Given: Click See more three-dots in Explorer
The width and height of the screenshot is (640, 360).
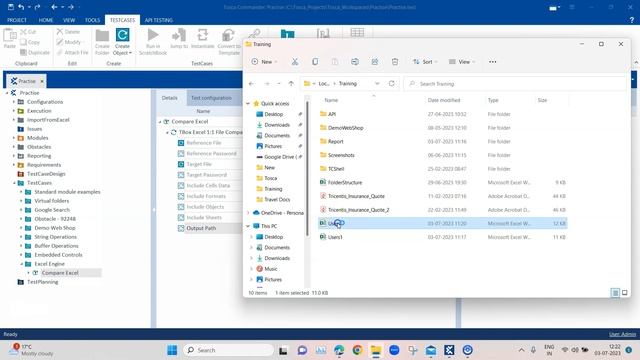Looking at the screenshot, I should pos(493,62).
